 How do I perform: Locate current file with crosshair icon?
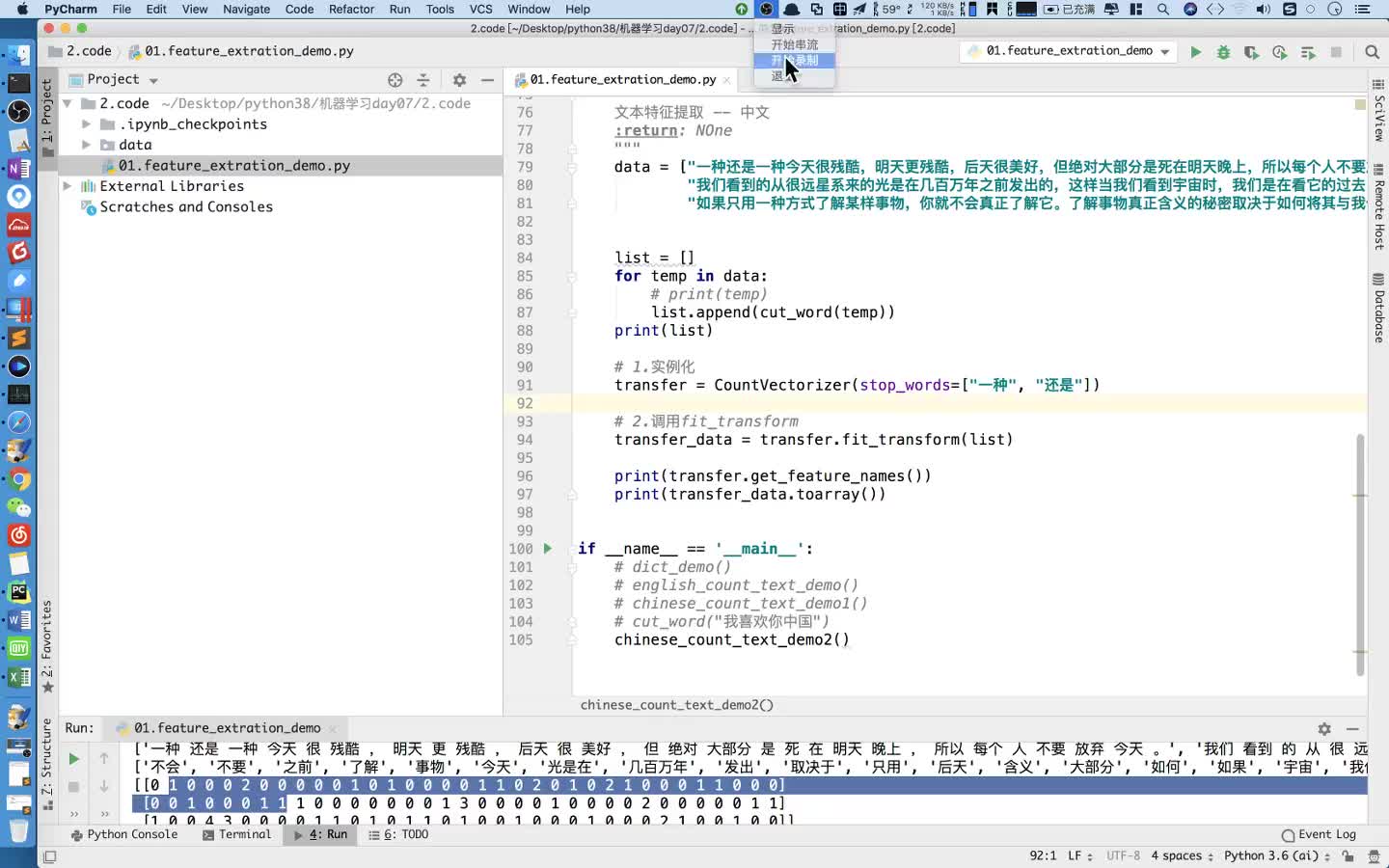coord(395,80)
